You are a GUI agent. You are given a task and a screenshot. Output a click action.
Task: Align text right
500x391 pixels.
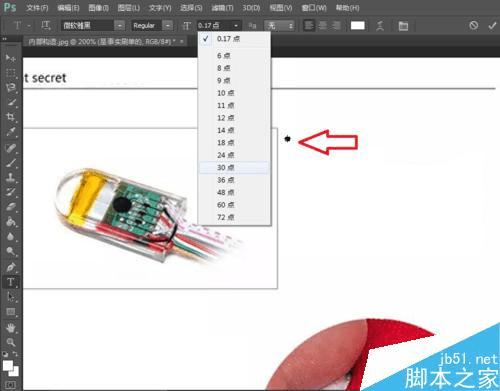[336, 25]
